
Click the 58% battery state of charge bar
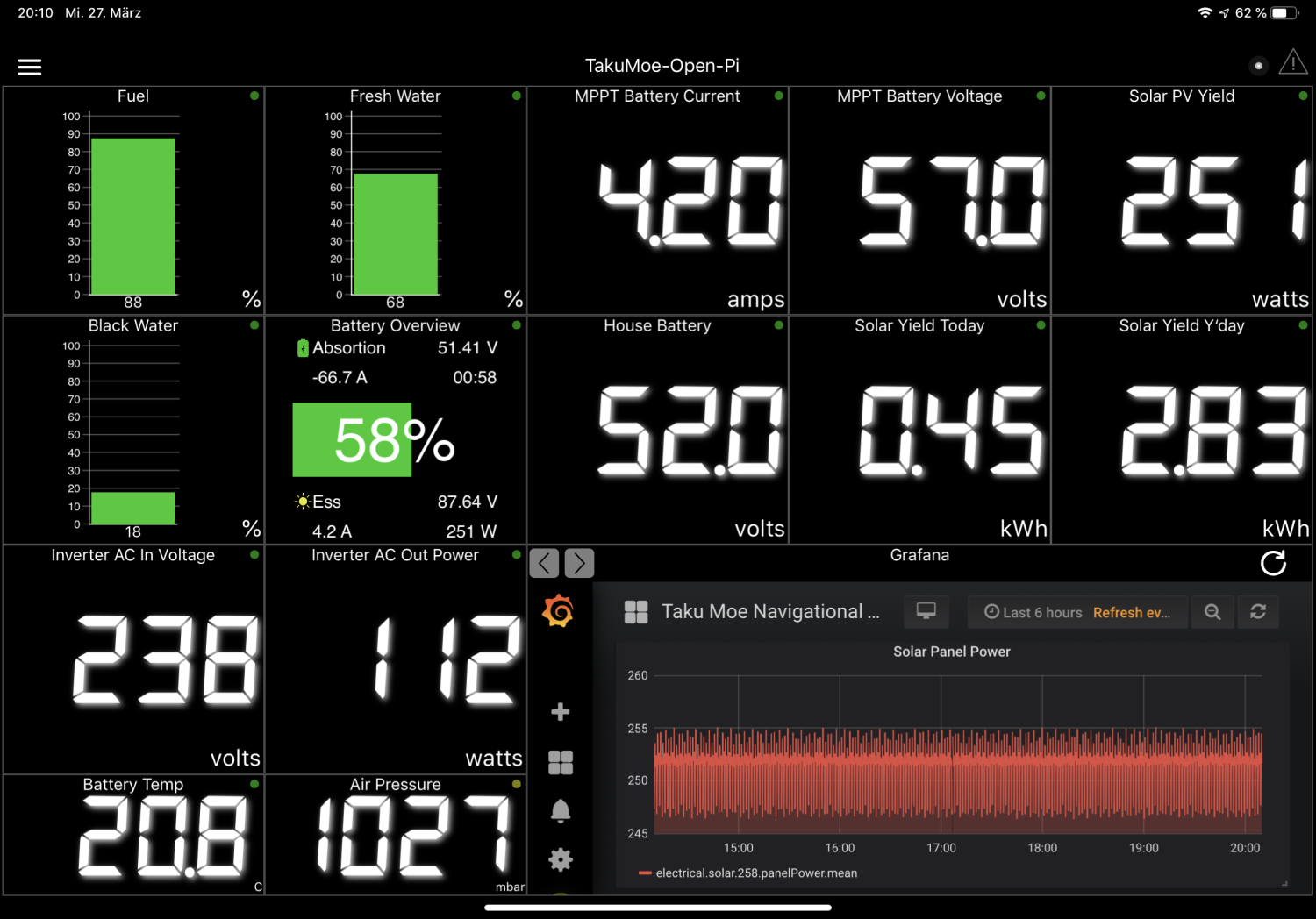coord(352,440)
